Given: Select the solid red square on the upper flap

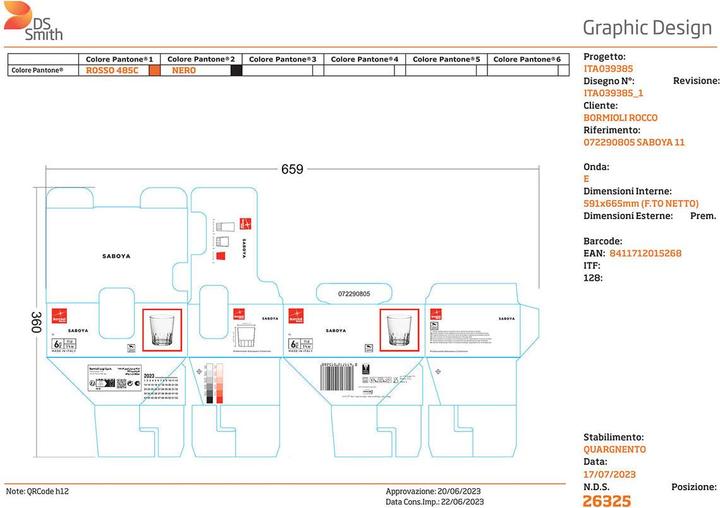Looking at the screenshot, I should click(x=221, y=256).
